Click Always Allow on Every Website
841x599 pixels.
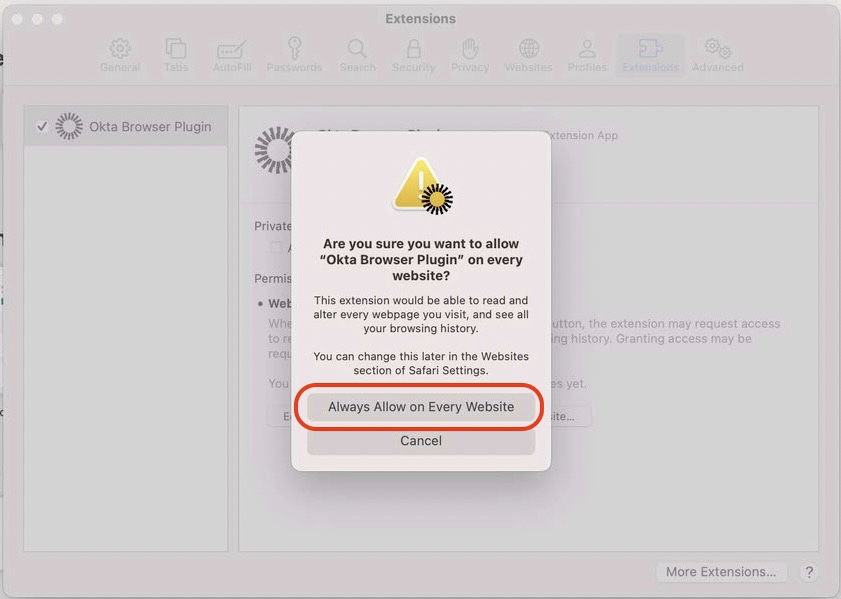click(421, 406)
